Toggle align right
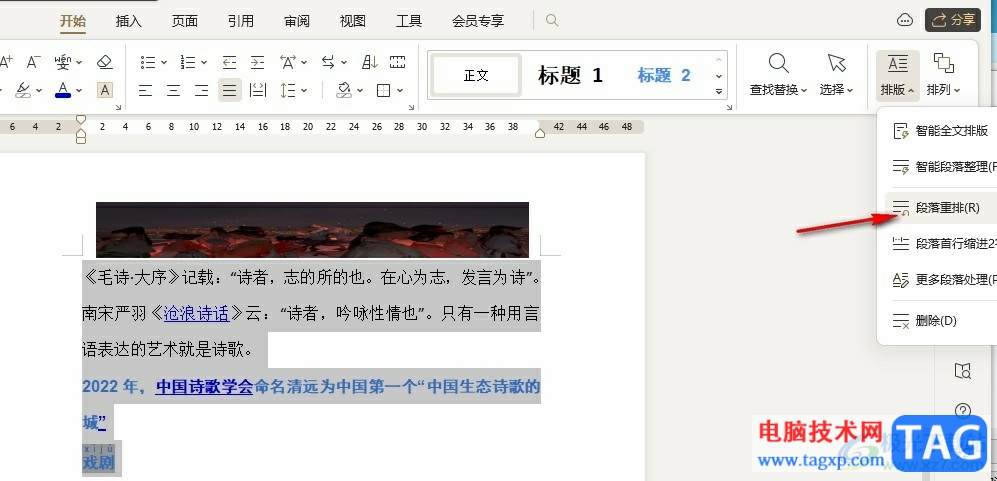997x481 pixels. pyautogui.click(x=202, y=90)
